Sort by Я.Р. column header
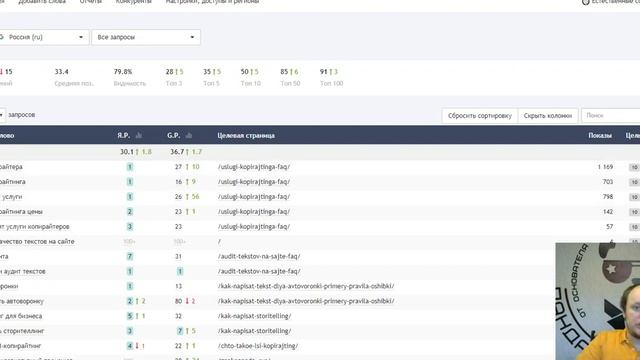Image resolution: width=640 pixels, height=360 pixels. pos(124,136)
